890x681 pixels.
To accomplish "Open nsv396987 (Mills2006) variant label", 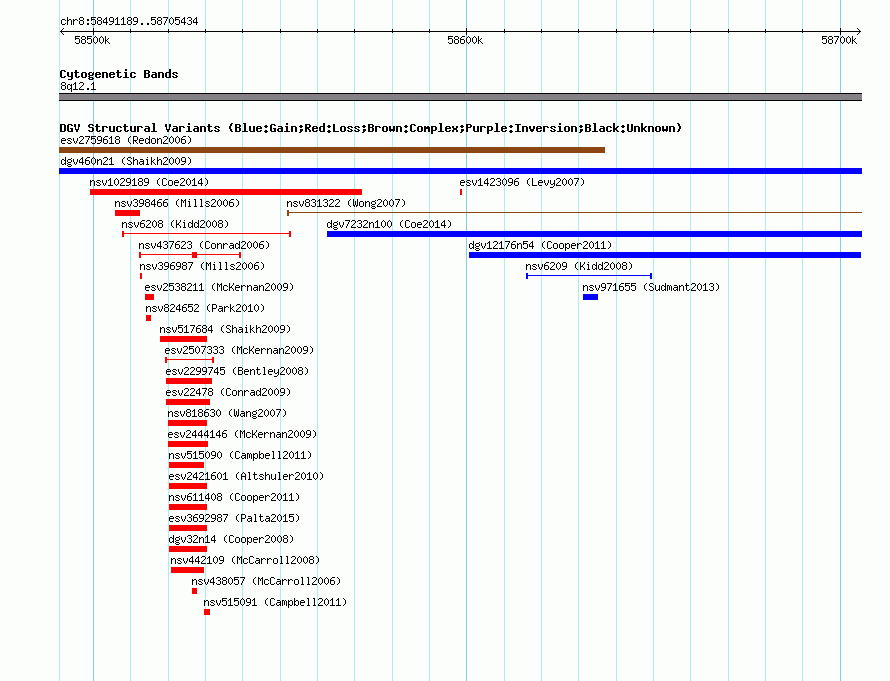I will click(x=202, y=266).
